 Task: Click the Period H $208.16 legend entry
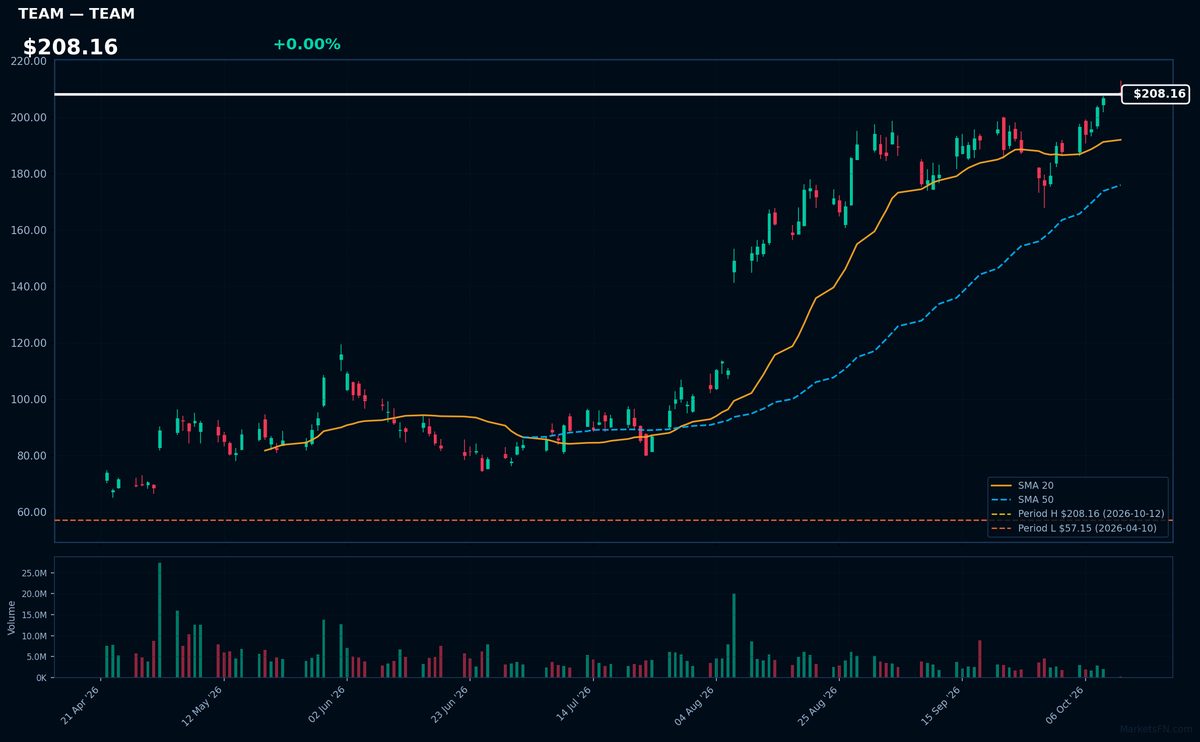pos(1077,513)
